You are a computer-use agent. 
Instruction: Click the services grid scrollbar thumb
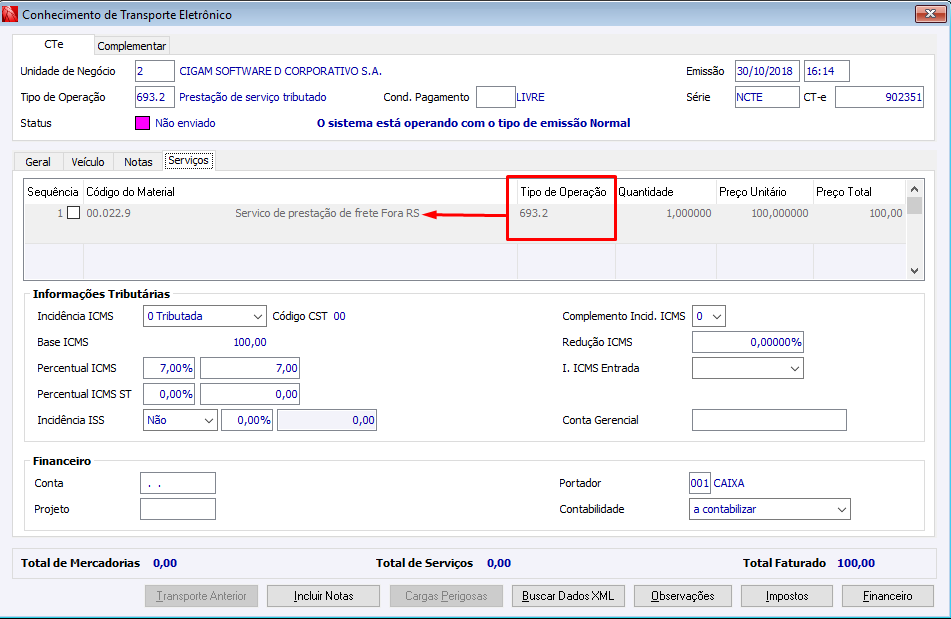(x=915, y=206)
